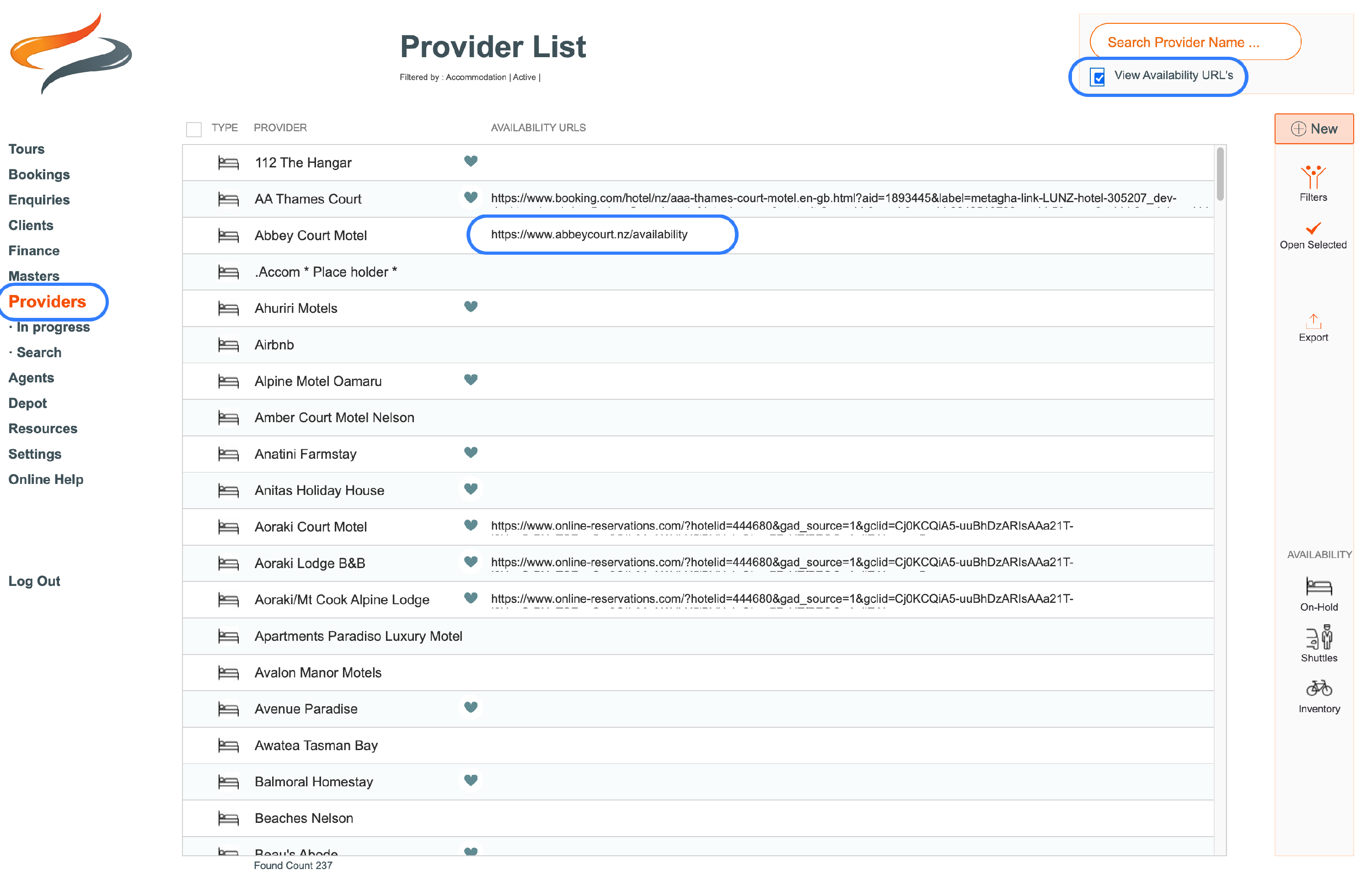1372x875 pixels.
Task: Open Providers Search submenu item
Action: (x=39, y=353)
